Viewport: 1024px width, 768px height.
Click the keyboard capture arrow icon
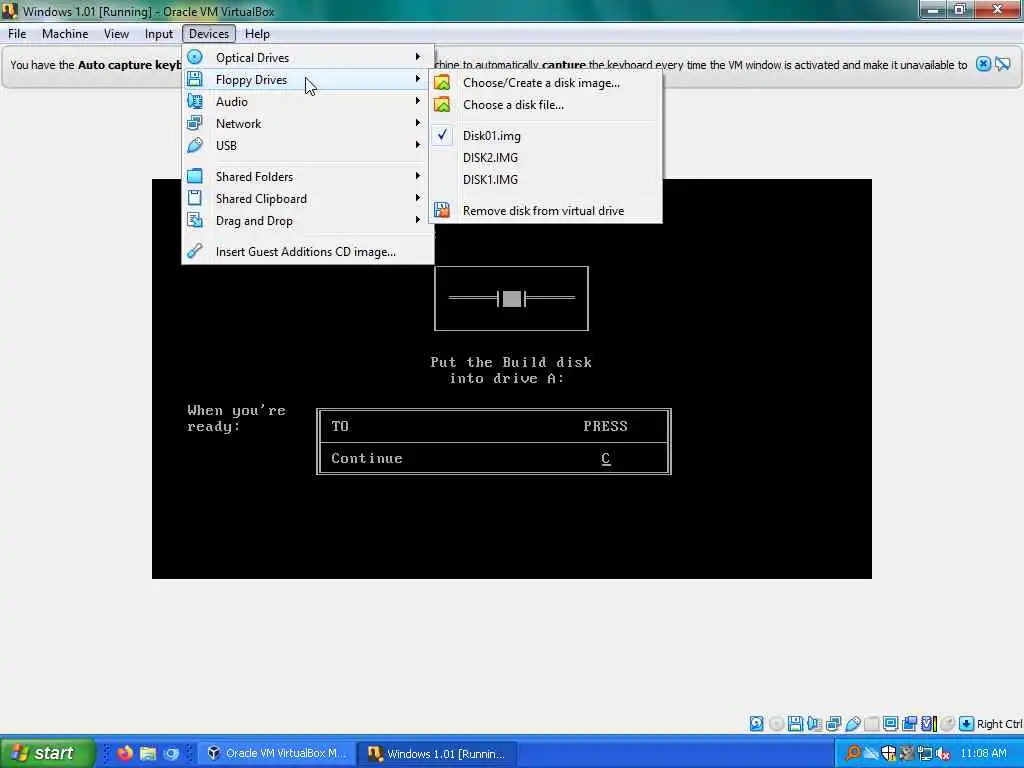click(x=967, y=724)
